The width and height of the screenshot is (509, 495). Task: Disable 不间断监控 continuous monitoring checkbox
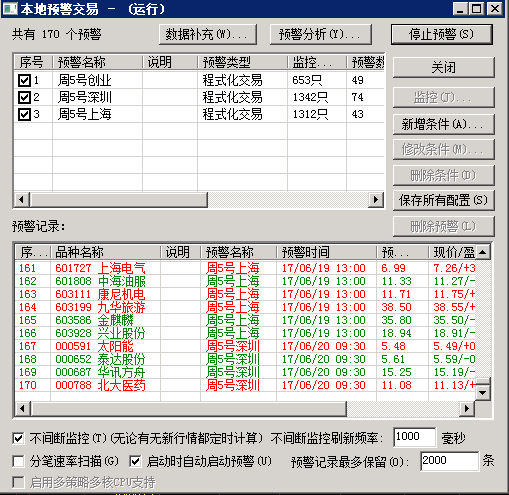pos(18,438)
